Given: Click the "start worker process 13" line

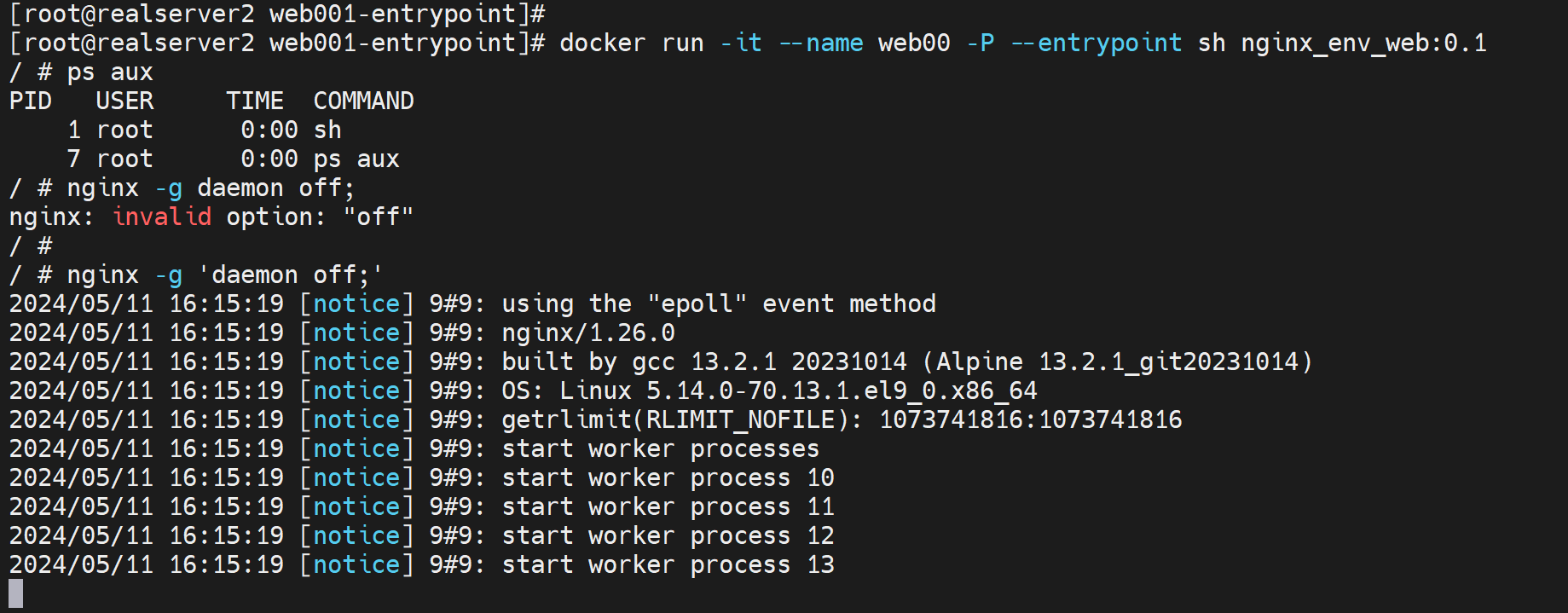Looking at the screenshot, I should point(668,565).
